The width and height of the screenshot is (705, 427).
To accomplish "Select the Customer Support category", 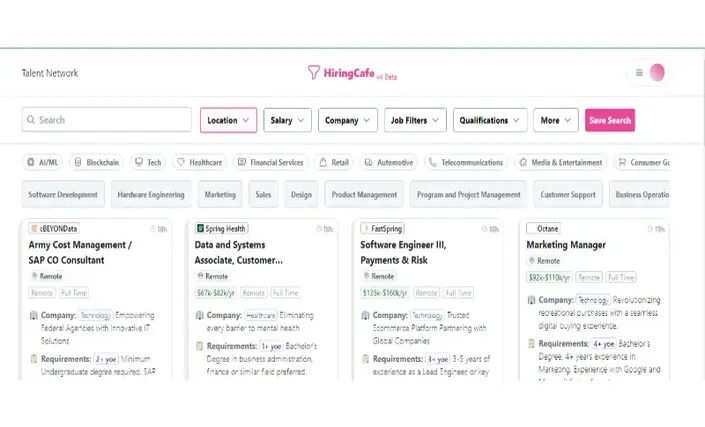I will 568,194.
